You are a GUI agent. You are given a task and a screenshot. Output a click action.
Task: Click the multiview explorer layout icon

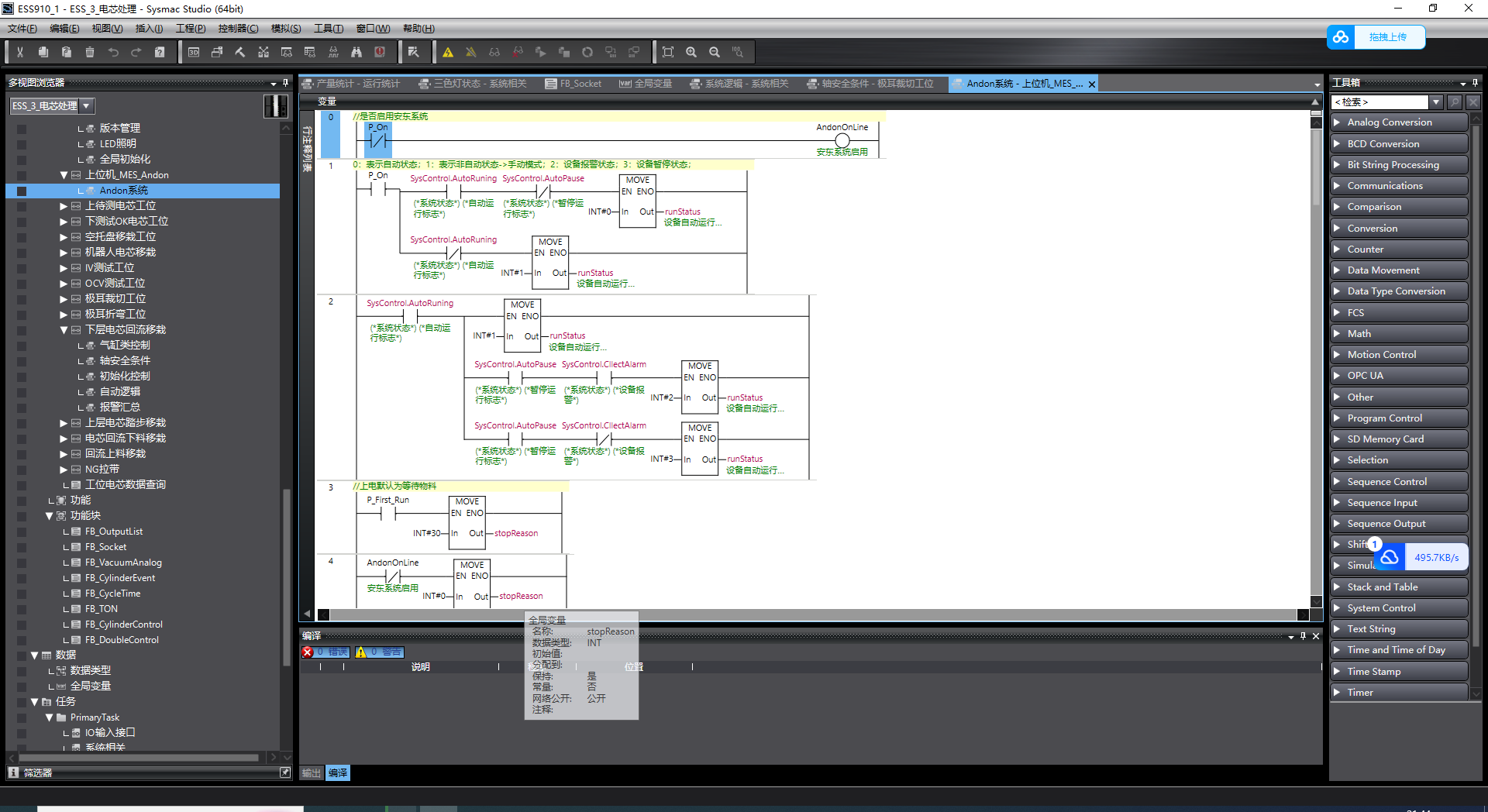pyautogui.click(x=275, y=106)
